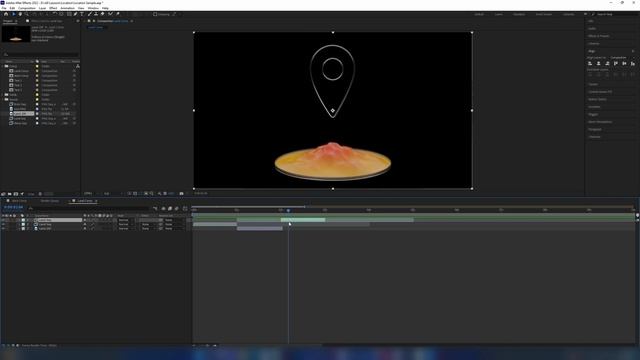Open the File menu

[x=4, y=8]
